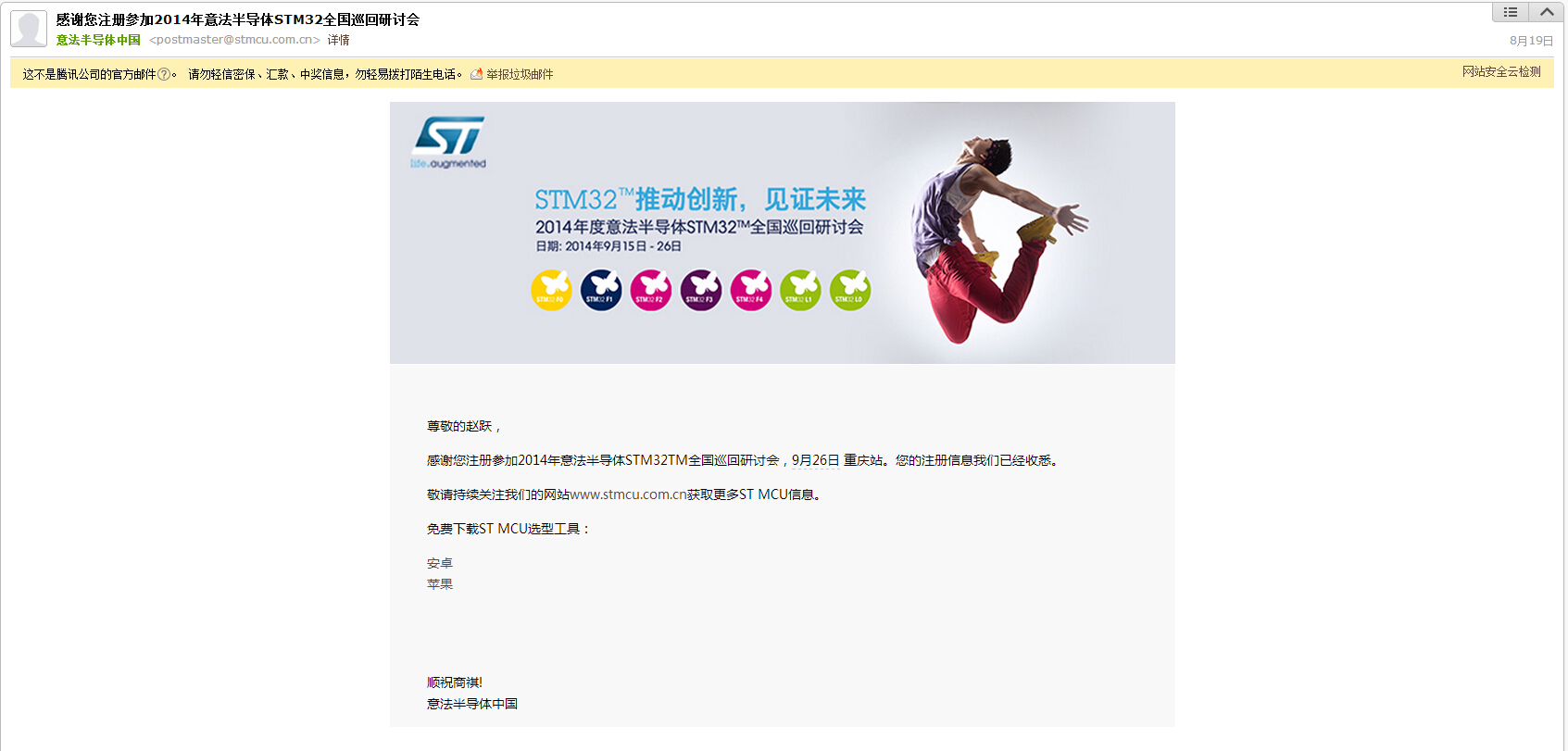The image size is (1568, 751).
Task: Click the magenta STM32 F2 butterfly icon
Action: coord(651,290)
